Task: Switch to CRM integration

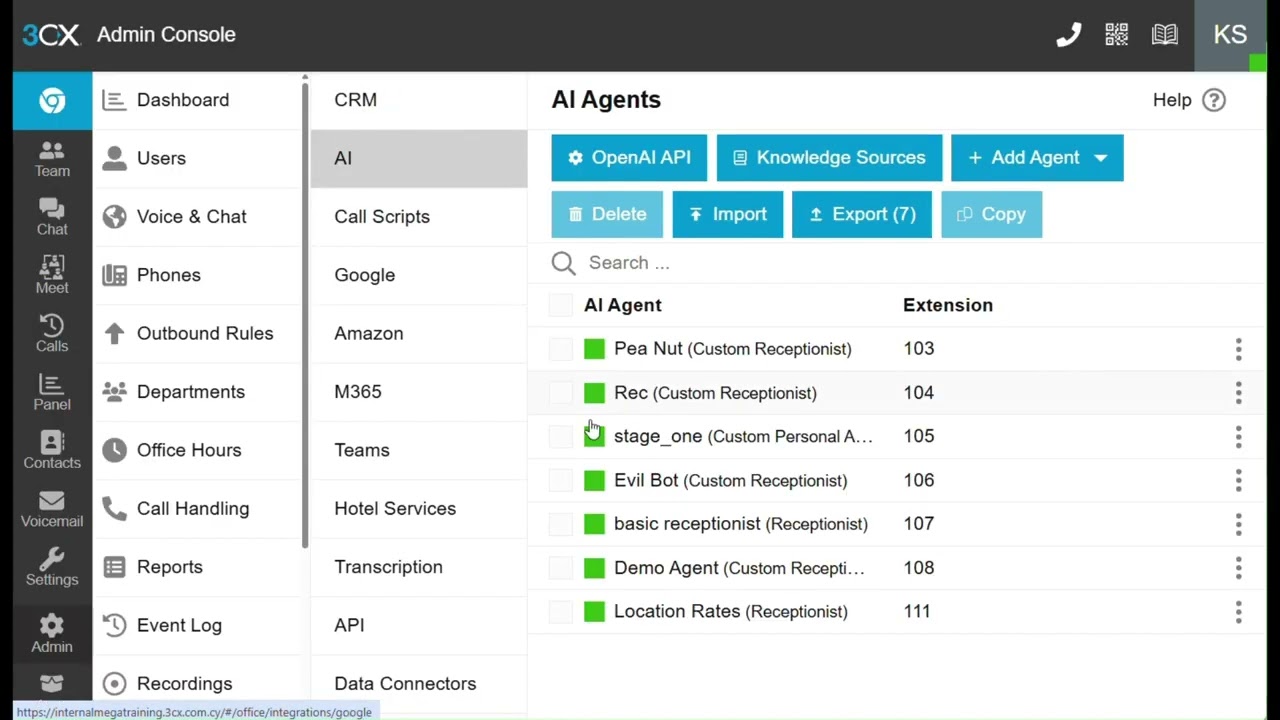Action: pos(419,100)
